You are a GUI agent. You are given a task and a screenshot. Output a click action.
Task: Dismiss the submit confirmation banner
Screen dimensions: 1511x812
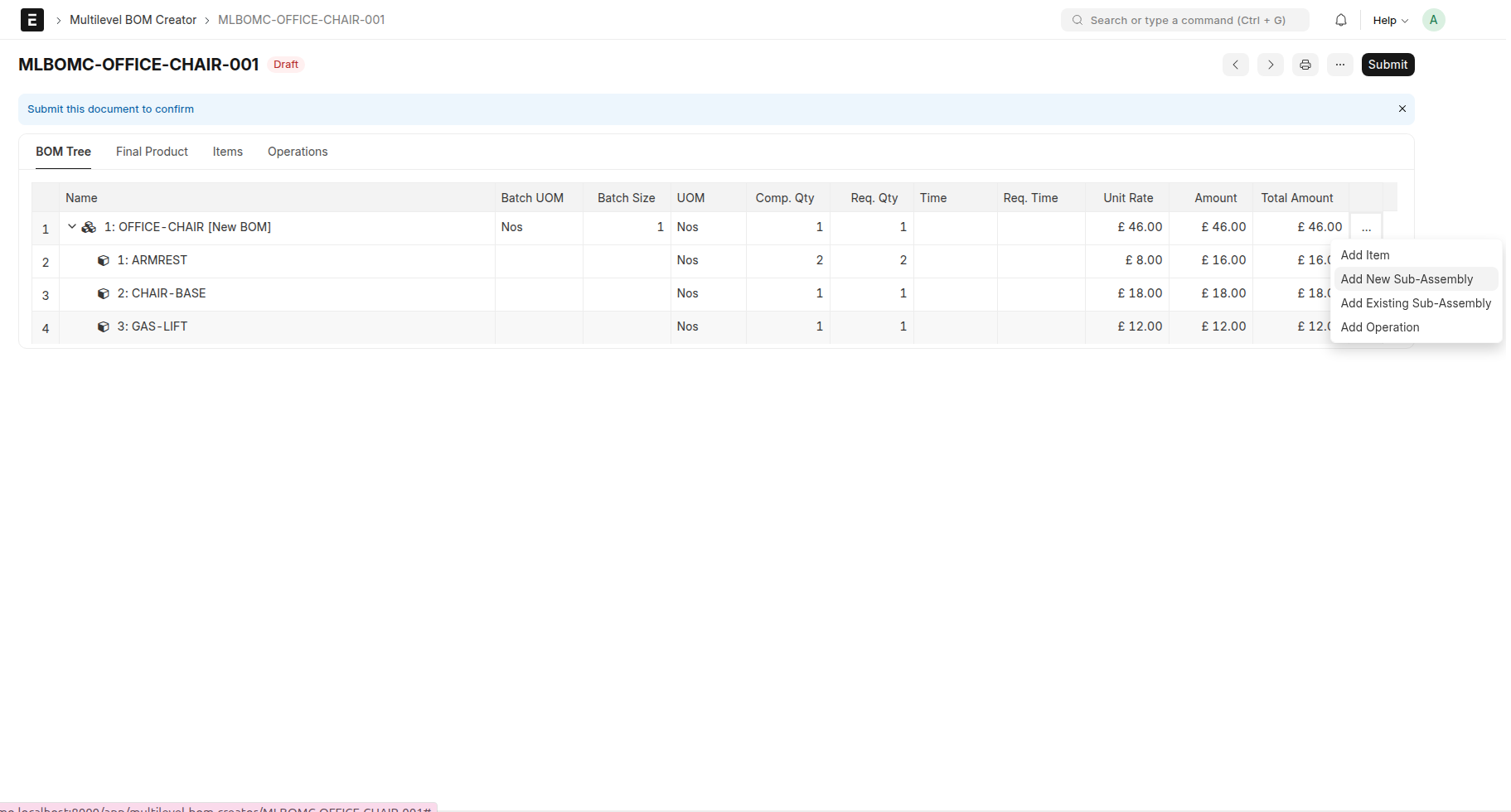(x=1402, y=109)
